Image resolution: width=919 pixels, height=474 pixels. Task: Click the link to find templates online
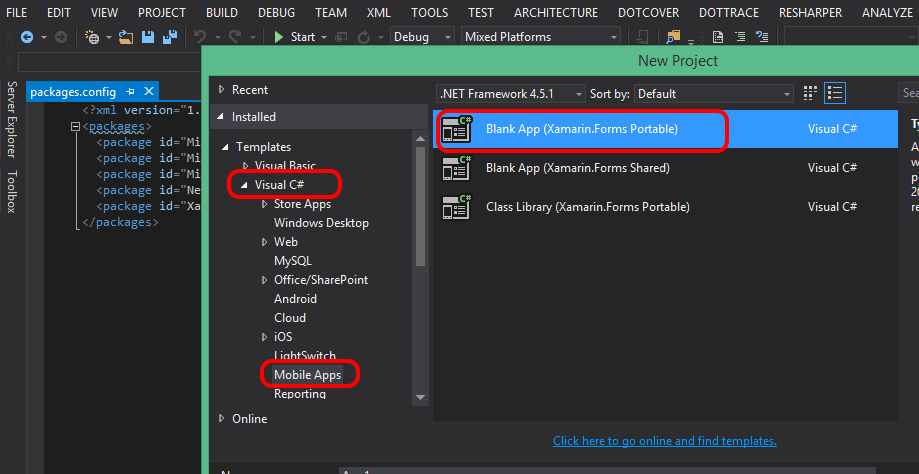665,441
